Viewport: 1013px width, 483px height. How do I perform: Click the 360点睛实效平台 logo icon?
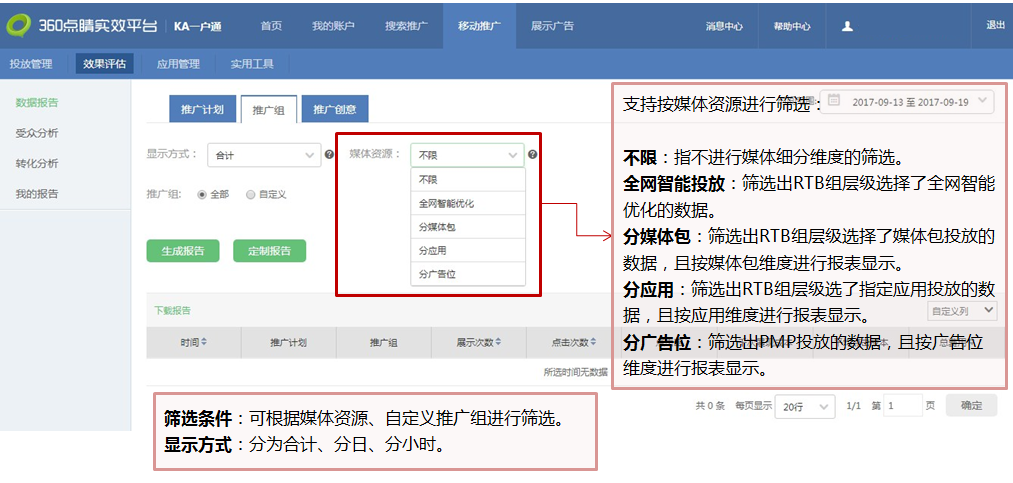pyautogui.click(x=20, y=25)
